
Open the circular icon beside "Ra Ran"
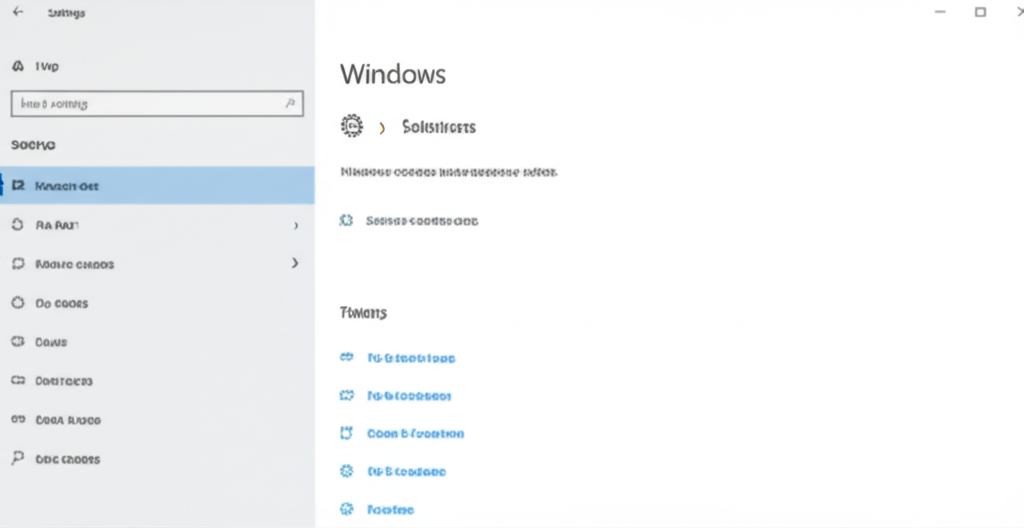pos(18,225)
